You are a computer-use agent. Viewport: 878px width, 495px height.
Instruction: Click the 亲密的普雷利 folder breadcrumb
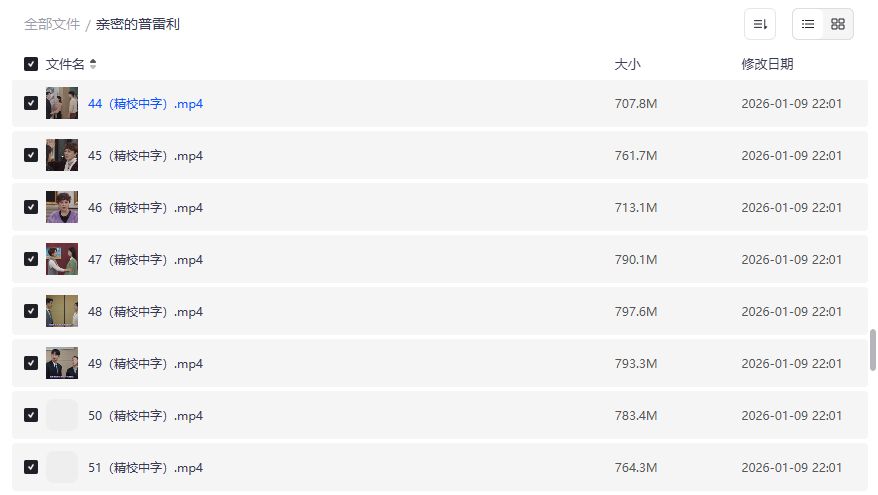tap(138, 24)
